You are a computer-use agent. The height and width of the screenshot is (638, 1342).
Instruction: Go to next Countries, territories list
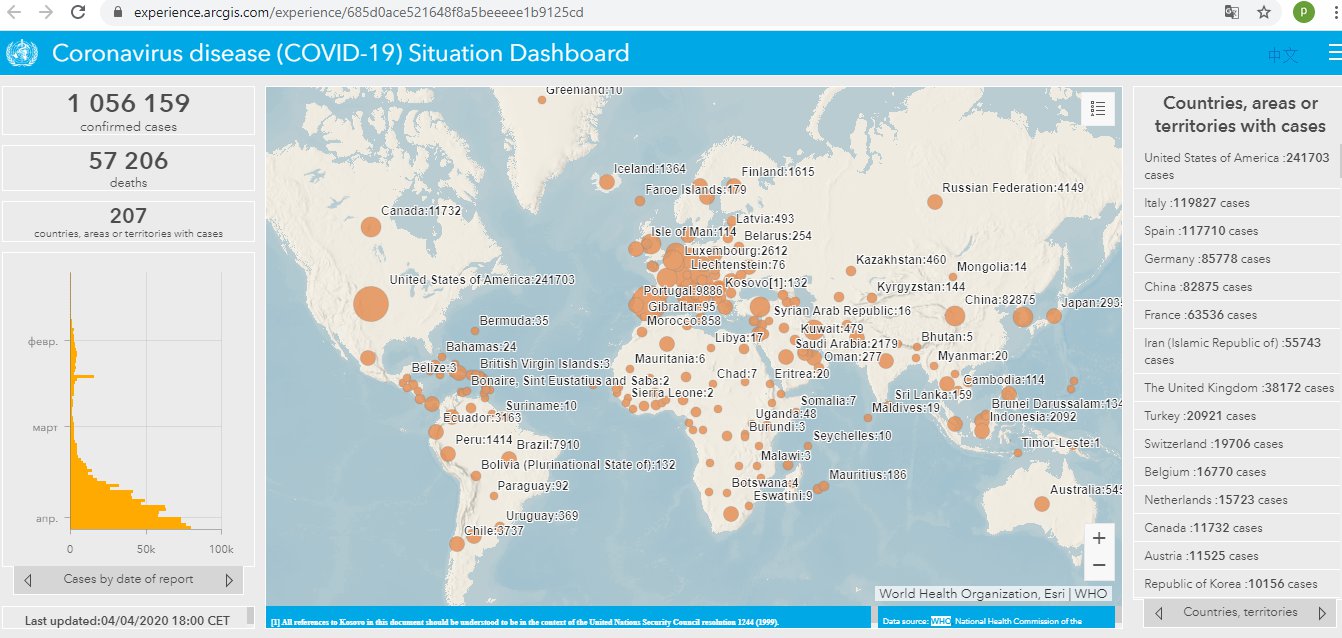[1323, 612]
